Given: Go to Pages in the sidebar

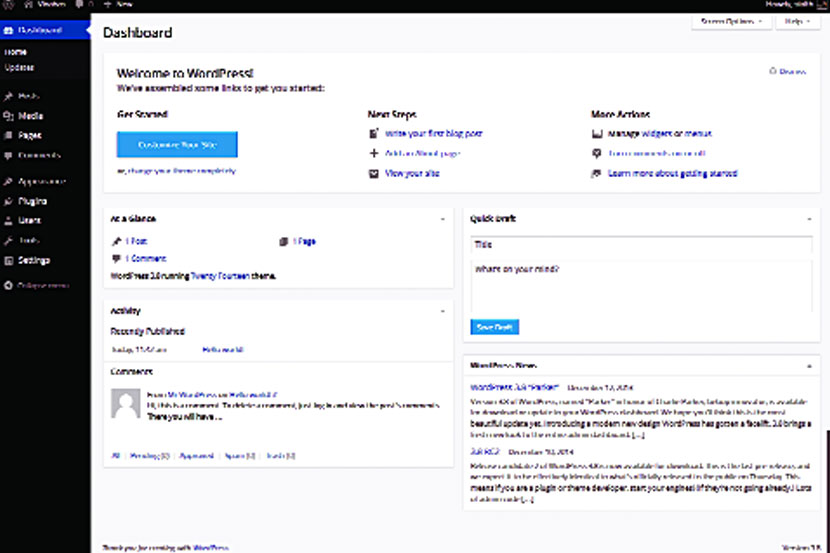Looking at the screenshot, I should 30,135.
